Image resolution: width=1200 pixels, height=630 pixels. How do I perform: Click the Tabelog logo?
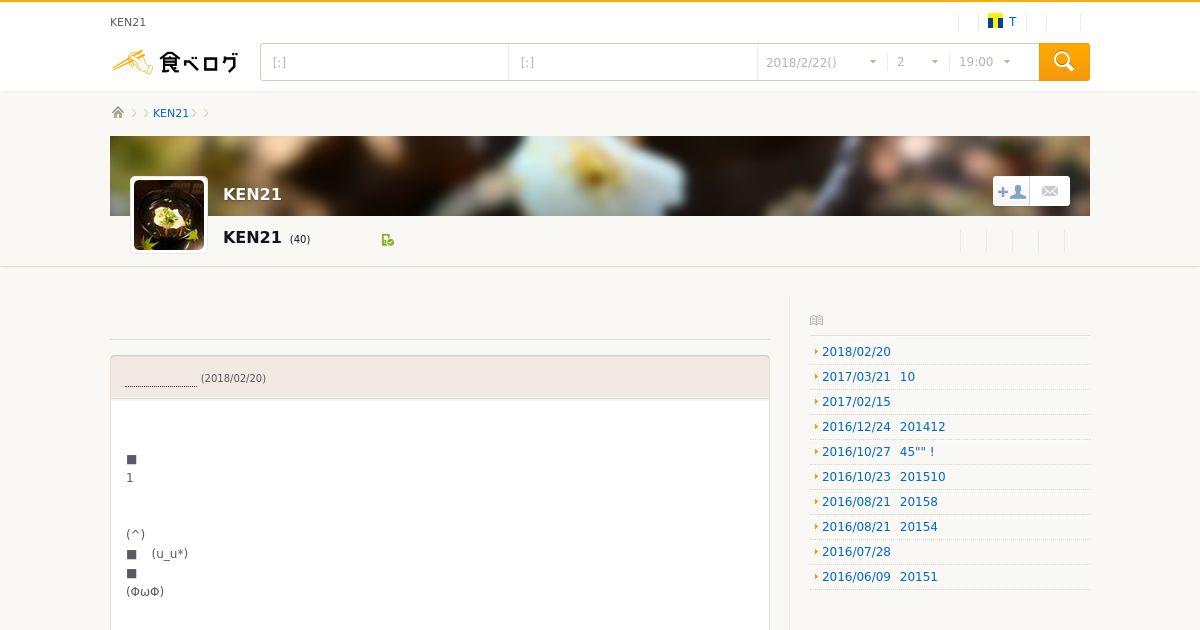(x=175, y=62)
